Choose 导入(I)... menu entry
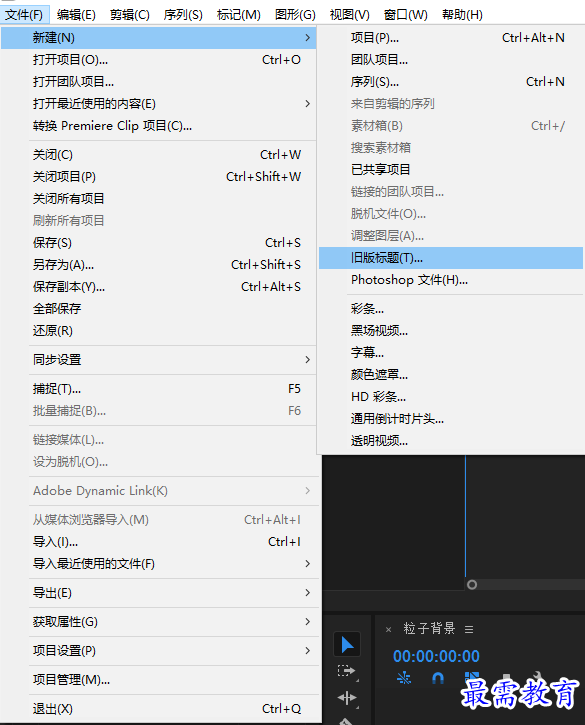This screenshot has width=585, height=725. point(160,541)
